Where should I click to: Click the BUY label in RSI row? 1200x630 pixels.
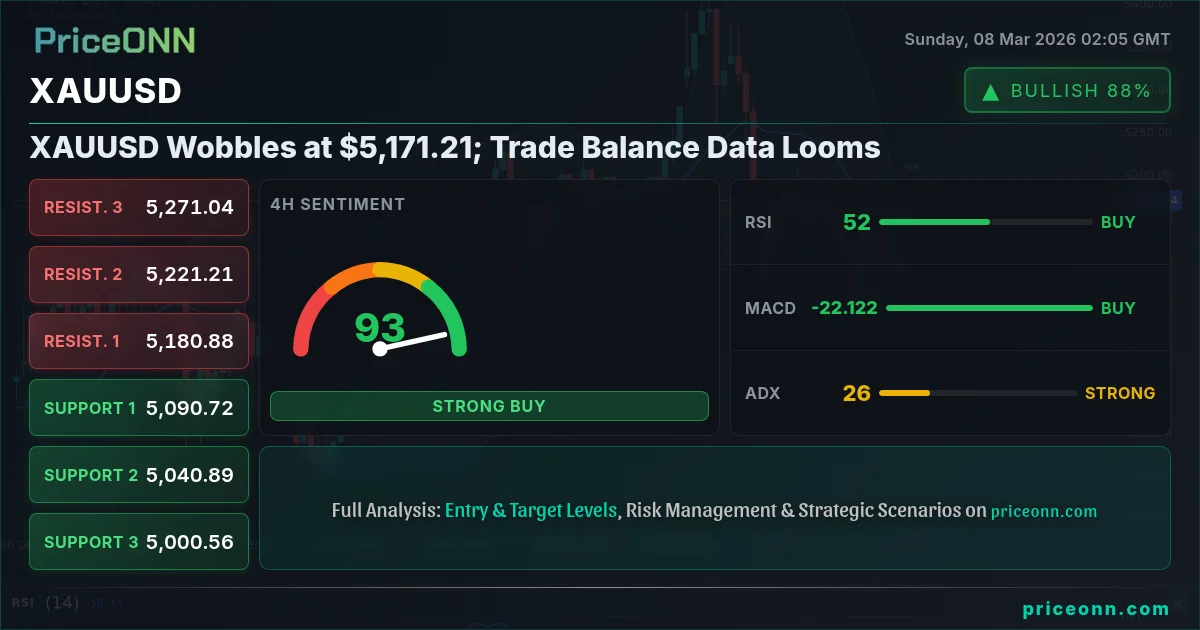1118,222
